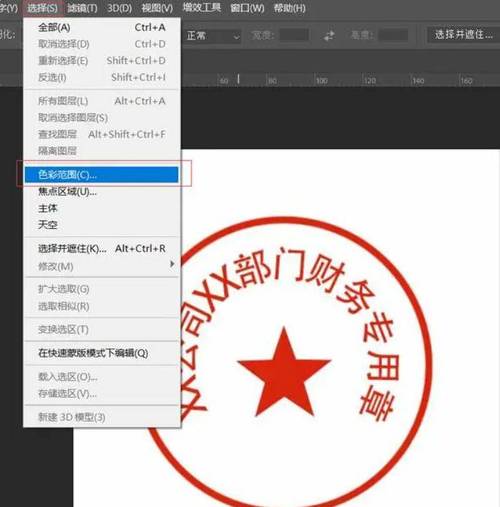Screen dimensions: 500x507
Task: Select 全部(A) menu entry
Action: (x=102, y=27)
